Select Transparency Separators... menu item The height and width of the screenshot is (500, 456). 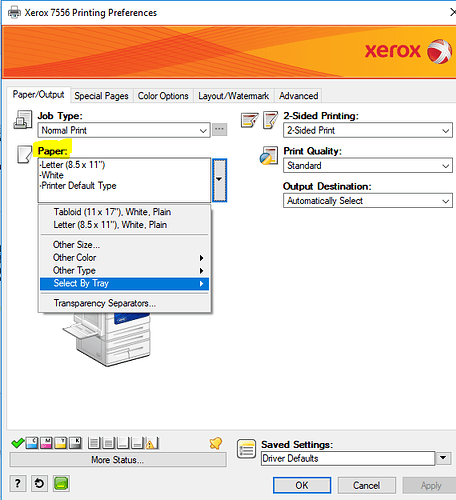(124, 303)
